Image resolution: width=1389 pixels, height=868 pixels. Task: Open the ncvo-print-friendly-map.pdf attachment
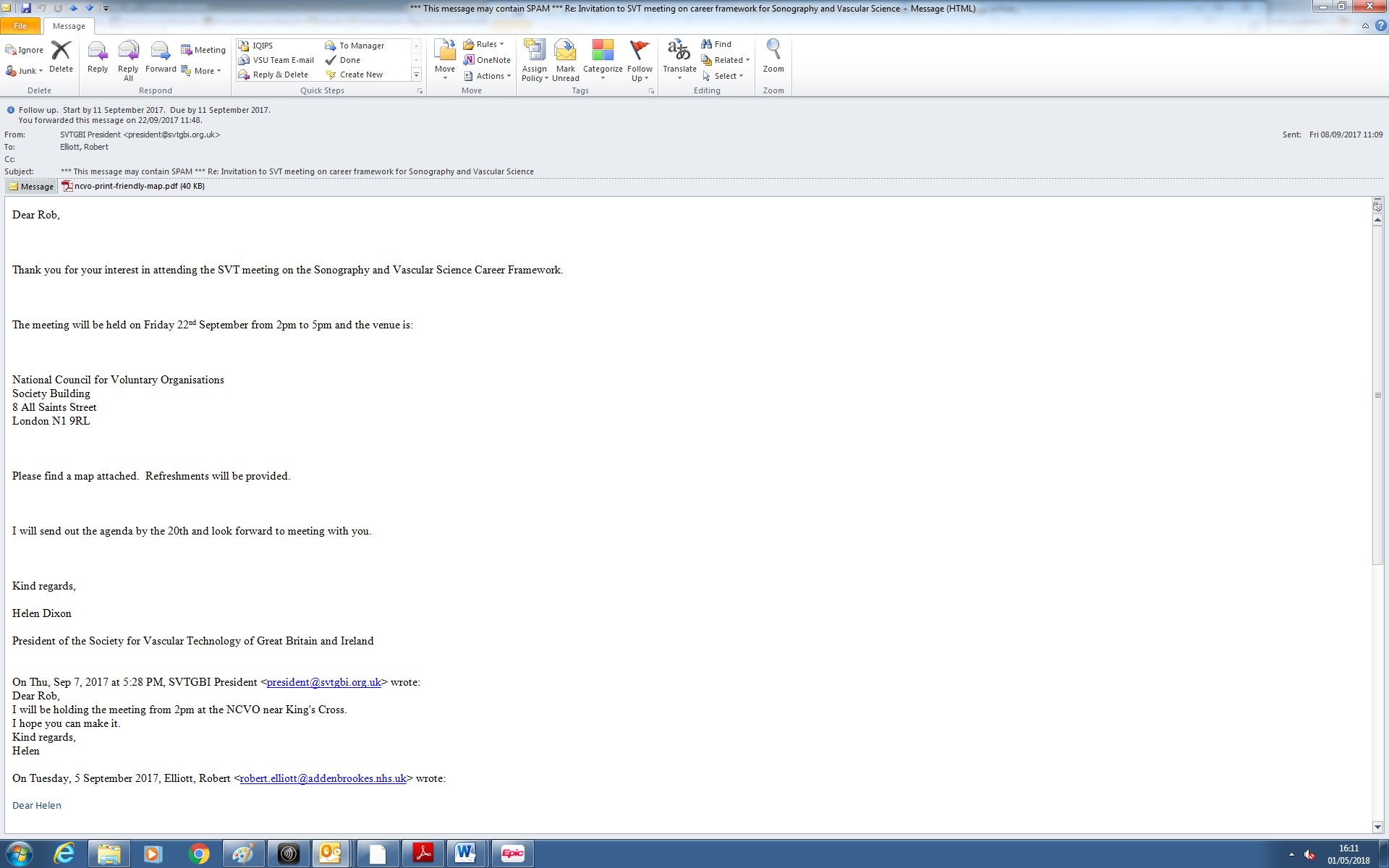click(125, 187)
